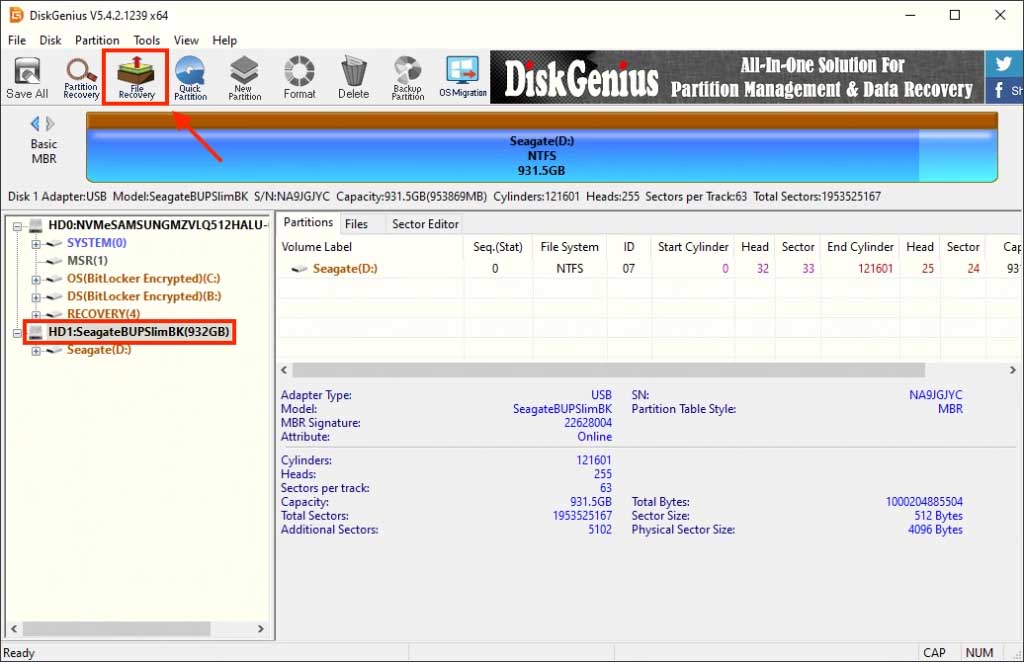Click End Cylinder column header
Viewport: 1024px width, 662px height.
[860, 247]
